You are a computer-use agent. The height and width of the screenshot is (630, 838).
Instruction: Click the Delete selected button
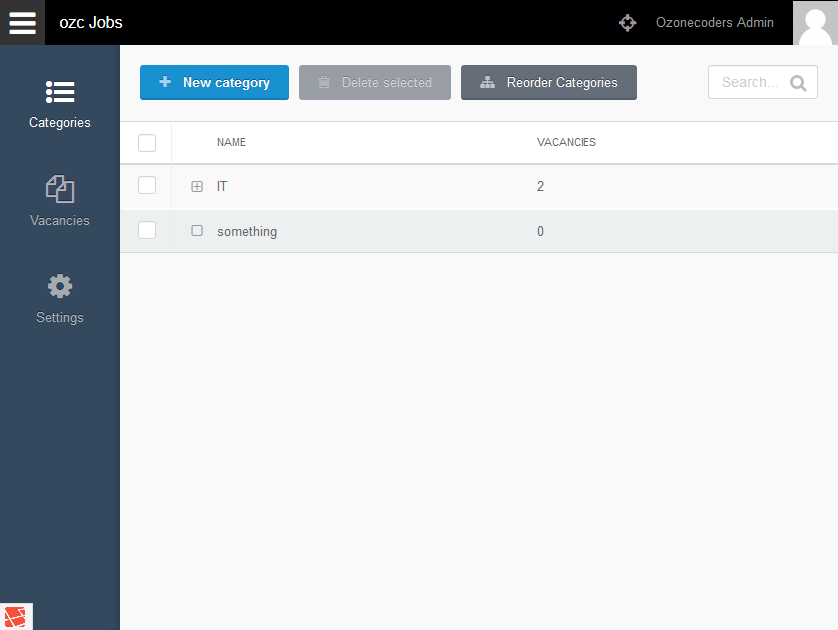(375, 82)
